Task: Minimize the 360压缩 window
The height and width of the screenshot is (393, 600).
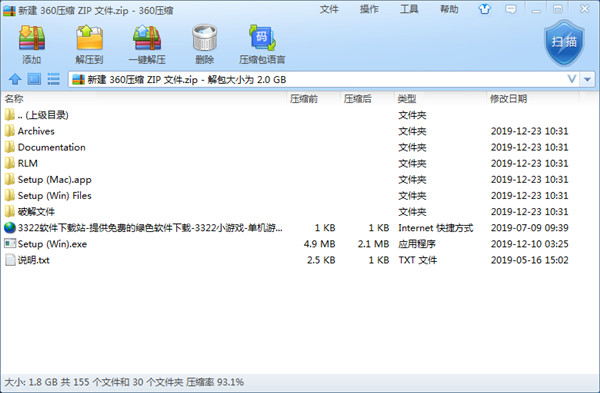Action: [x=536, y=10]
